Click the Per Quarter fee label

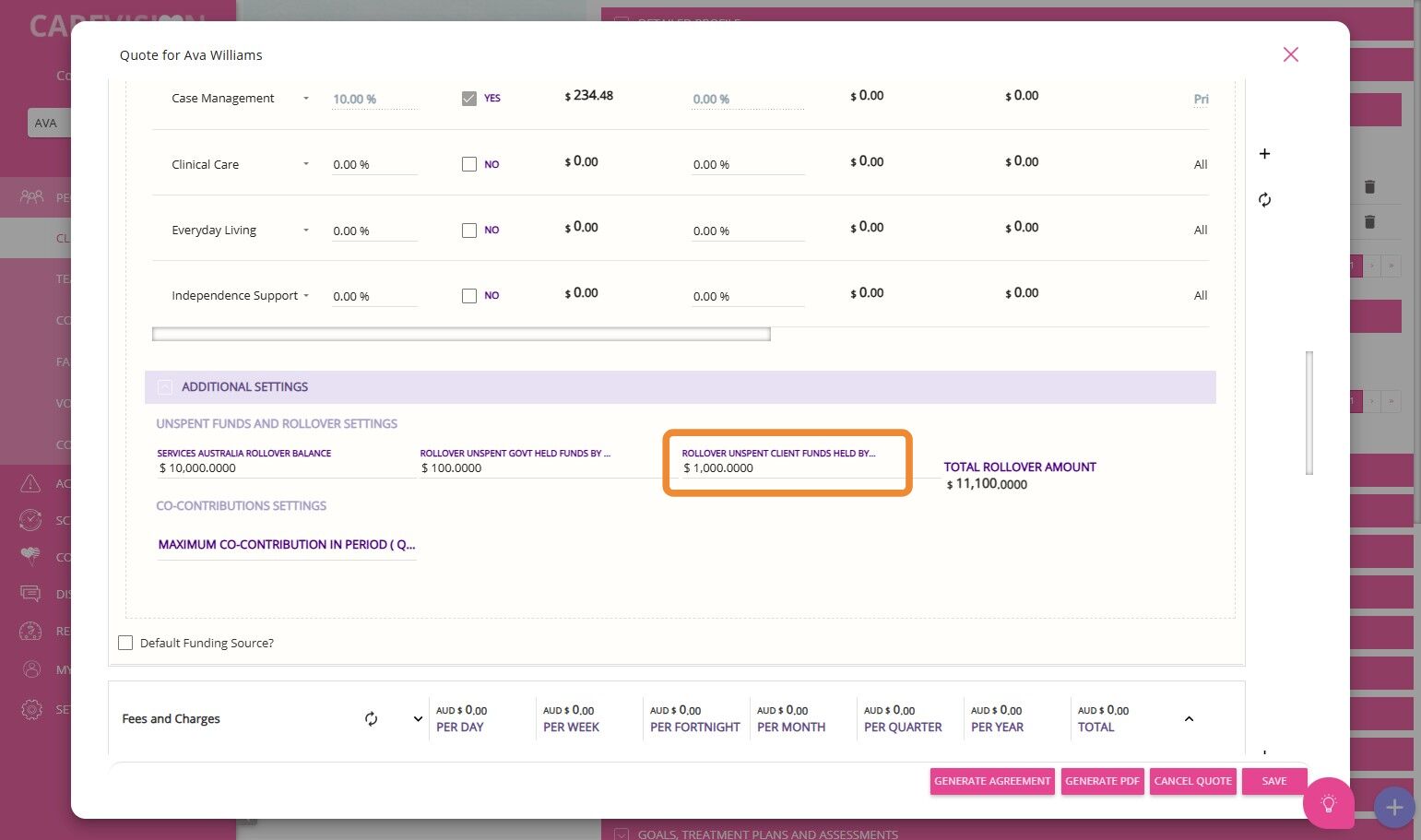pos(903,728)
